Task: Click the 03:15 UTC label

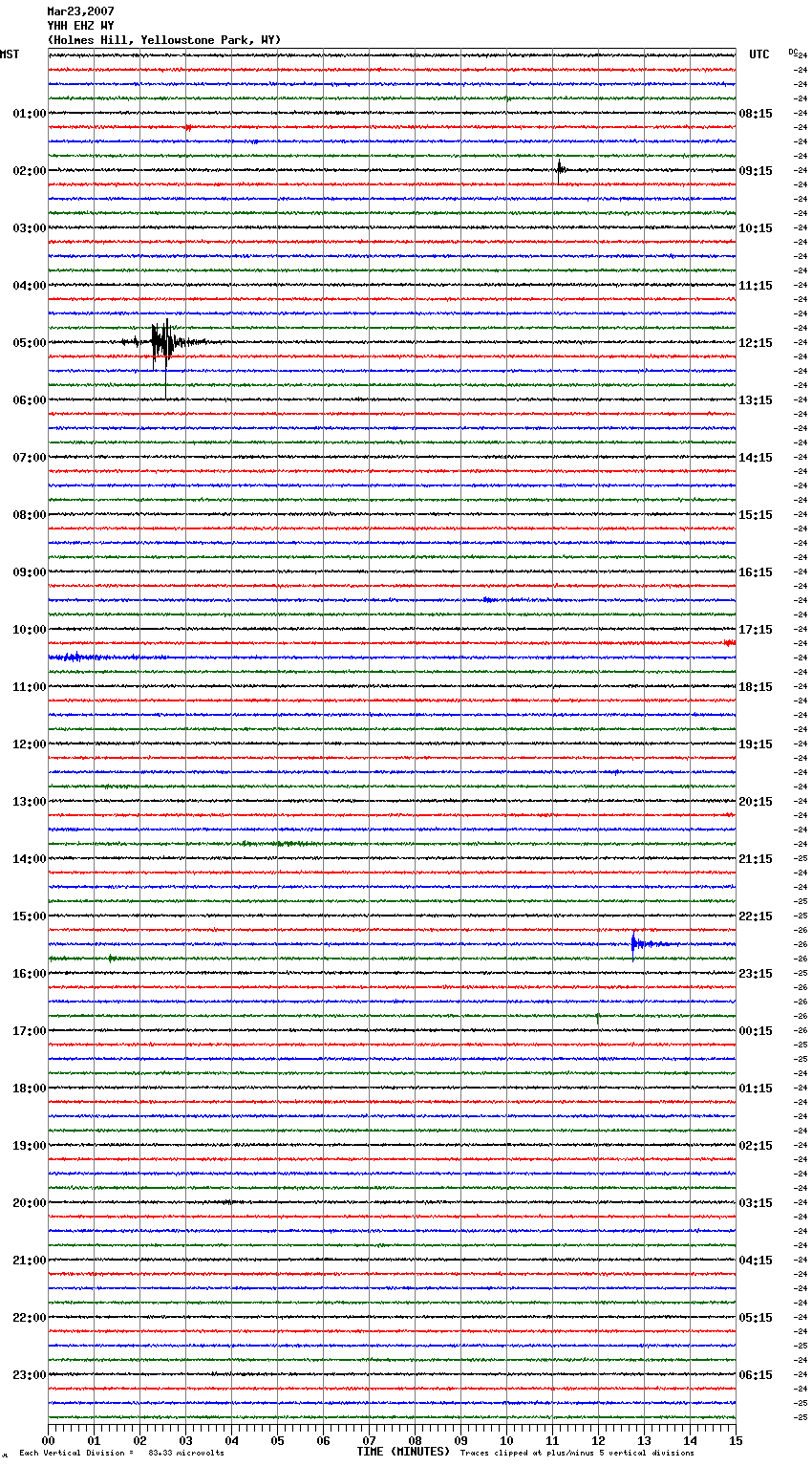Action: coord(756,1203)
